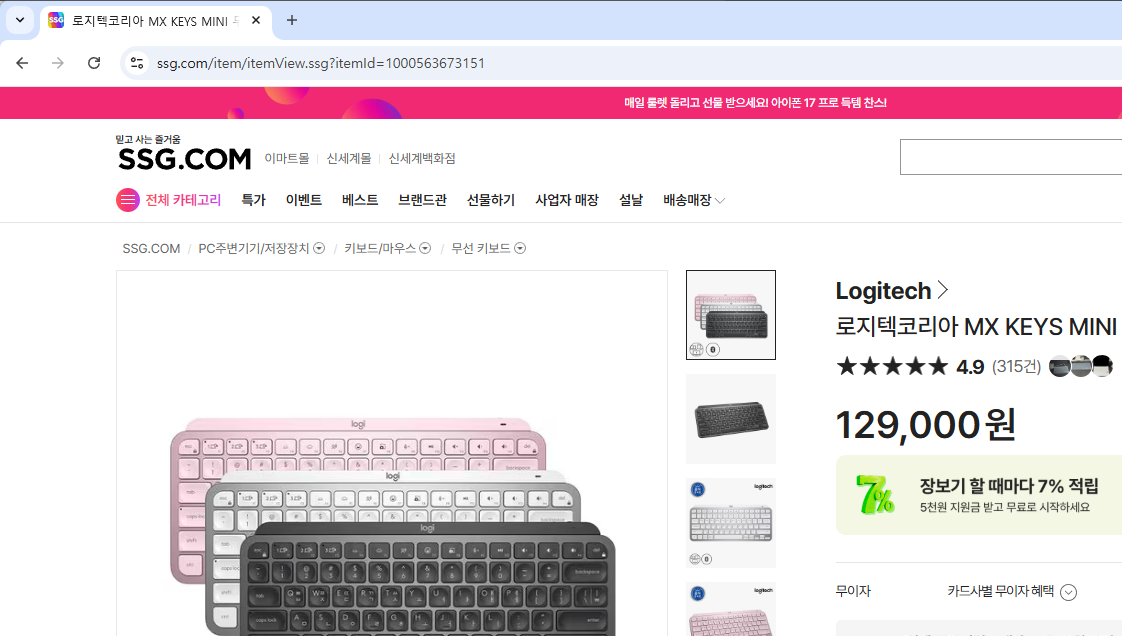The image size is (1122, 636).
Task: Open the 7% 적립 benefit banner
Action: (979, 495)
